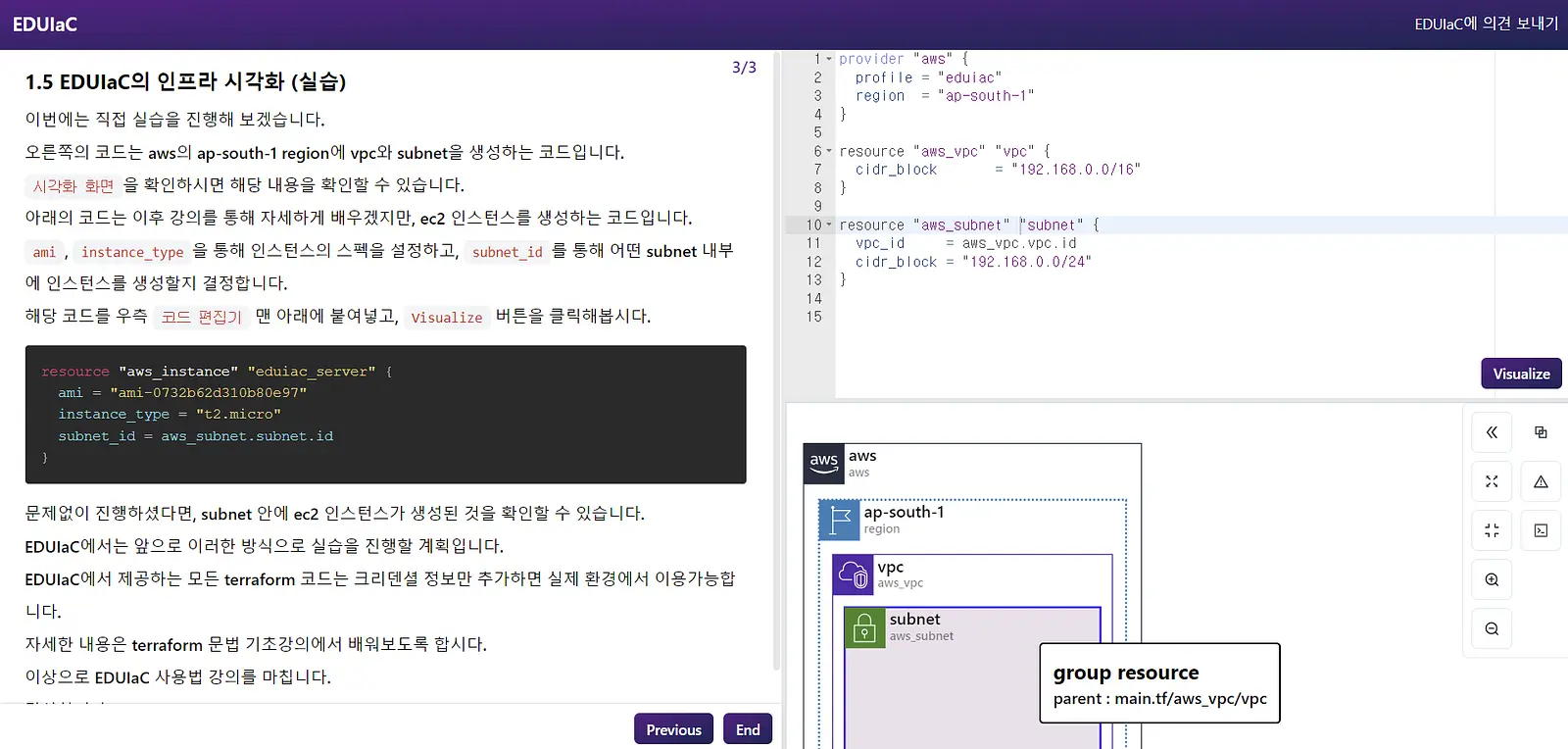Screen dimensions: 1568x749
Task: Click the collapse-all arrows icon
Action: click(1492, 530)
